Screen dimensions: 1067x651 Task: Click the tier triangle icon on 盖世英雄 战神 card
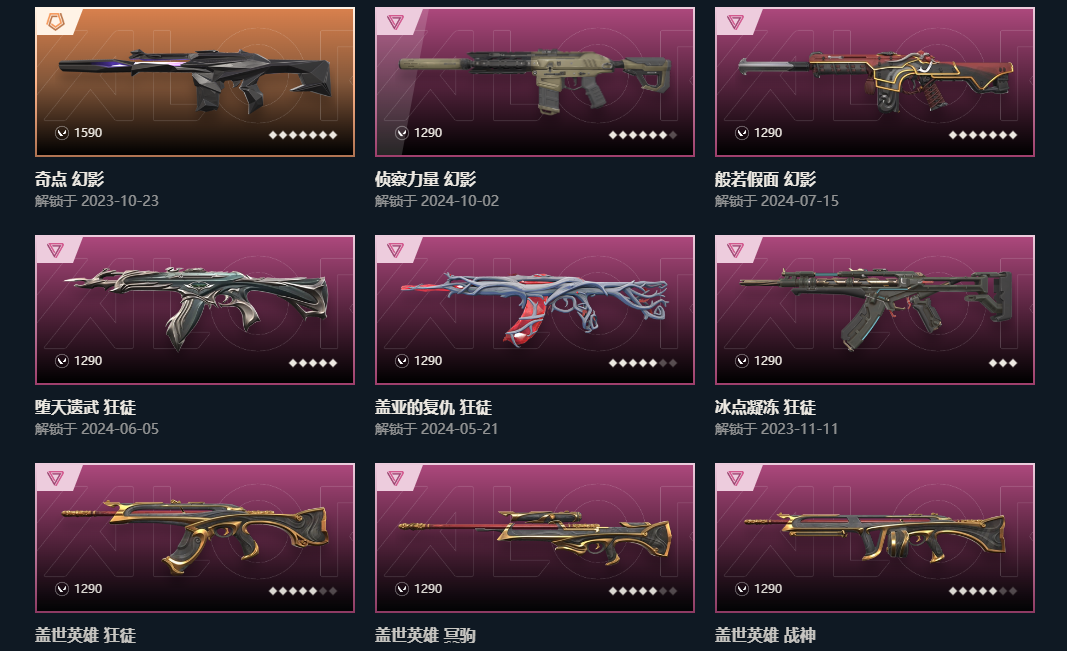tap(735, 478)
